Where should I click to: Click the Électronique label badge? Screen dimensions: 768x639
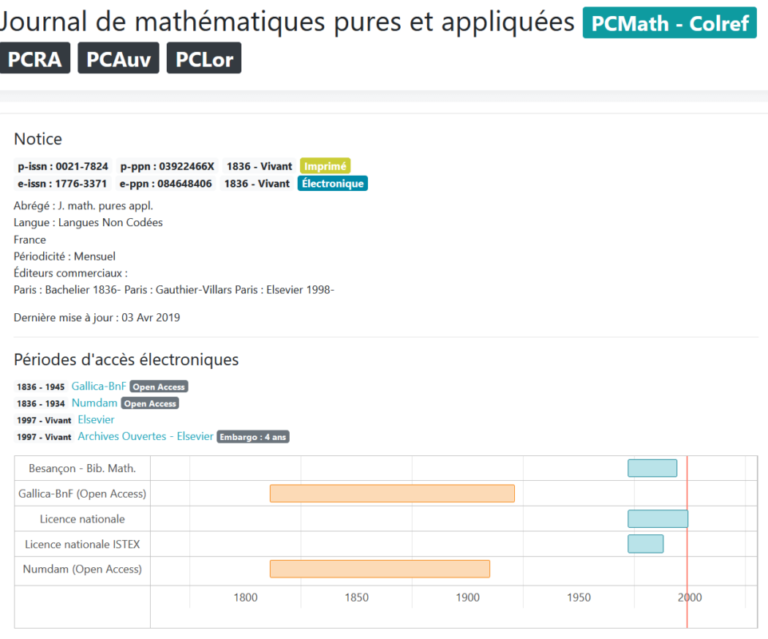333,183
